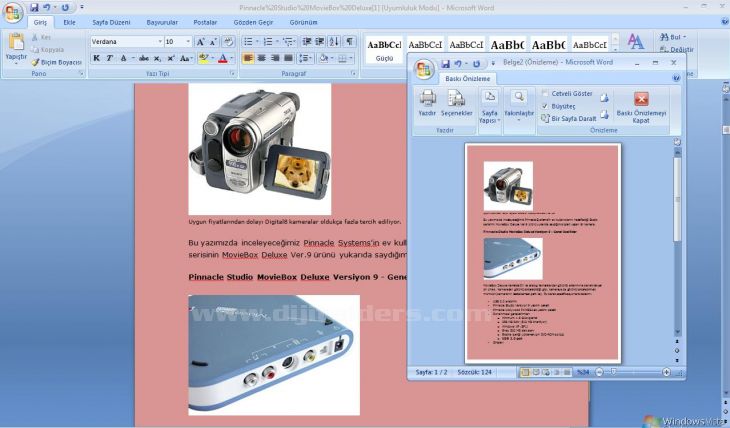Screen dimensions: 730x428
Task: Click the Sözcük: 124 word count
Action: coord(474,372)
